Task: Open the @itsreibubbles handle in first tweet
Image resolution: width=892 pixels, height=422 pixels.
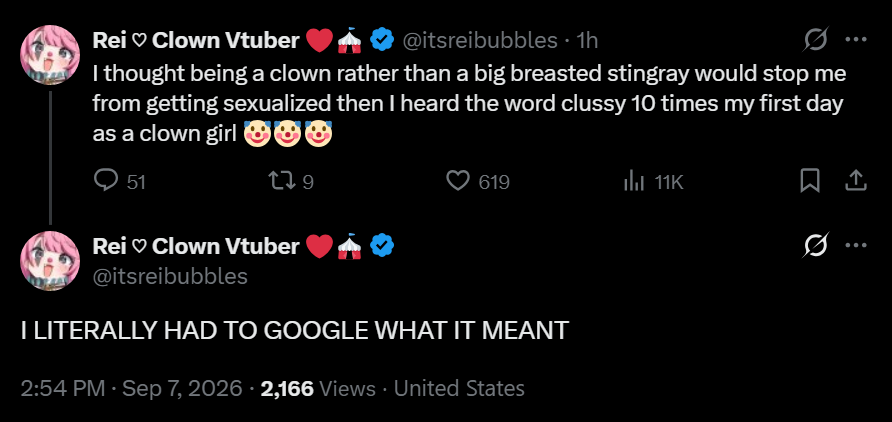Action: pos(480,40)
